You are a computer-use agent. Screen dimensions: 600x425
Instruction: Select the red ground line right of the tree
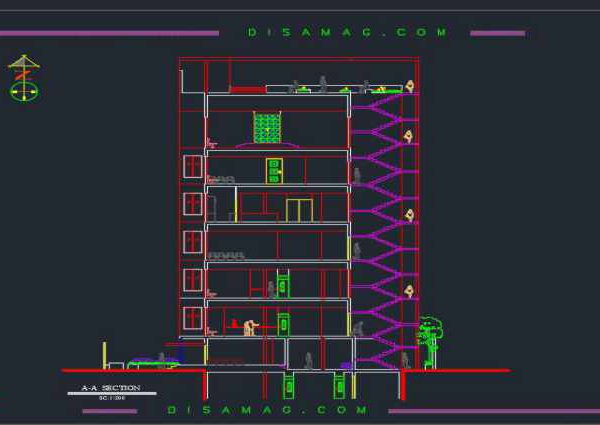pyautogui.click(x=475, y=370)
